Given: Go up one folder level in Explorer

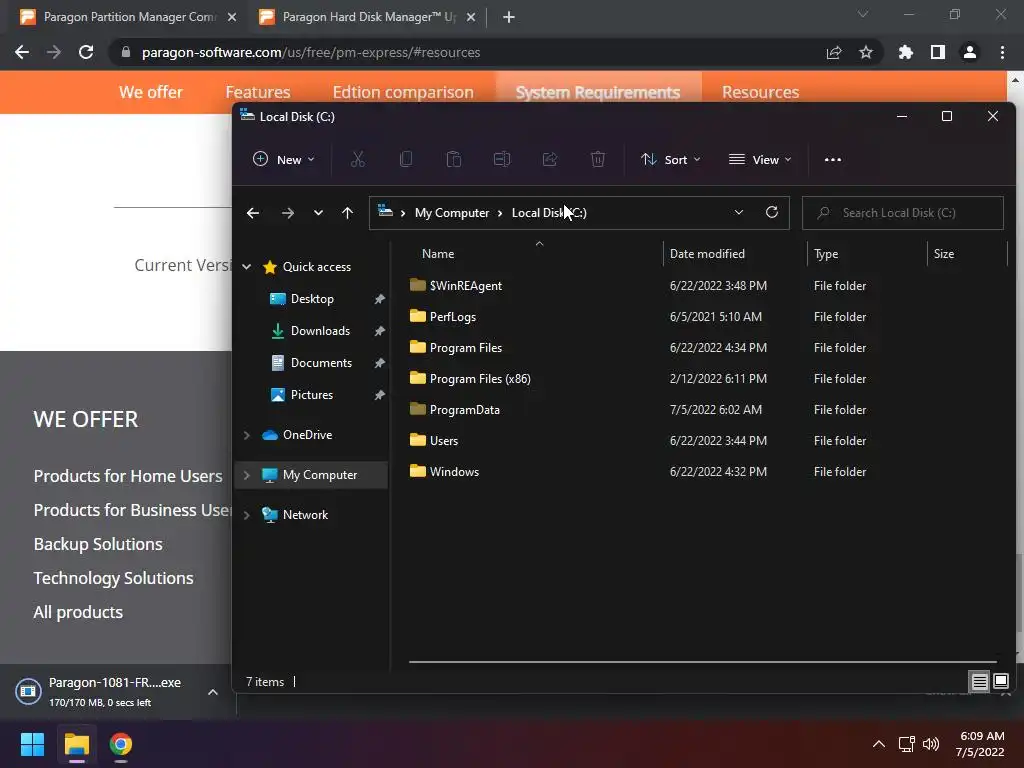Looking at the screenshot, I should click(347, 213).
